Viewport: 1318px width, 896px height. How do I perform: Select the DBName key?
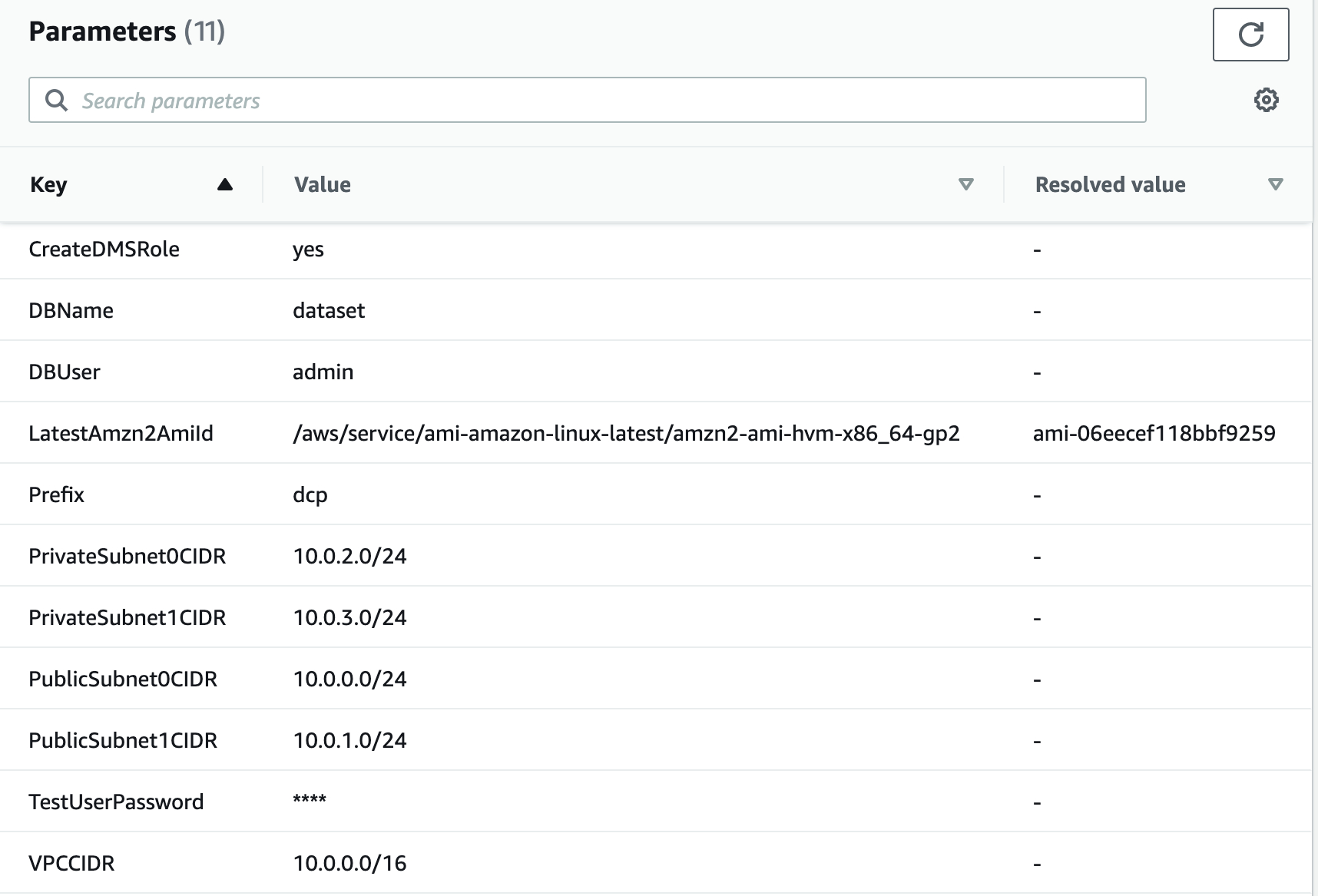71,310
